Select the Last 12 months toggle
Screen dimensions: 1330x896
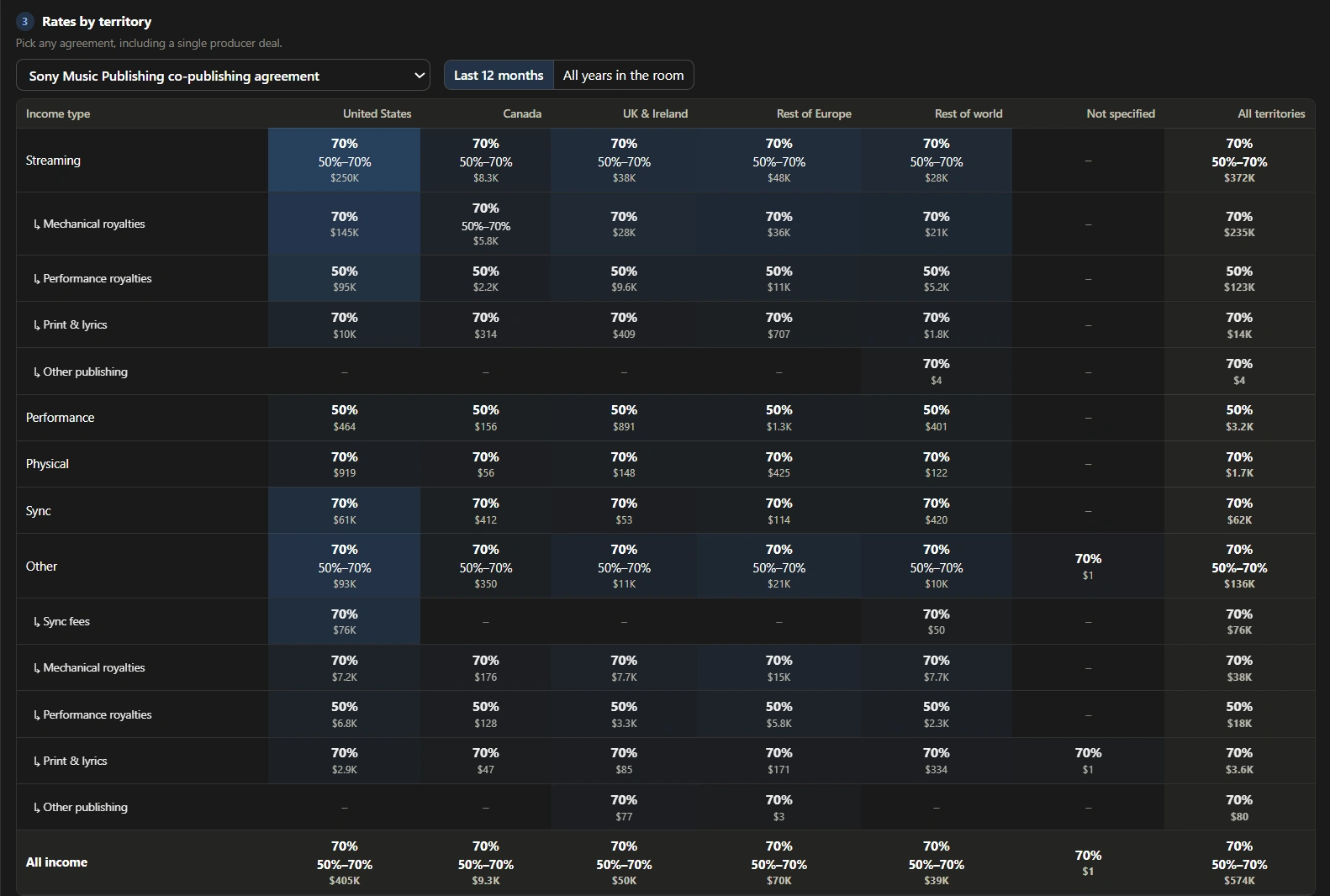pyautogui.click(x=499, y=75)
